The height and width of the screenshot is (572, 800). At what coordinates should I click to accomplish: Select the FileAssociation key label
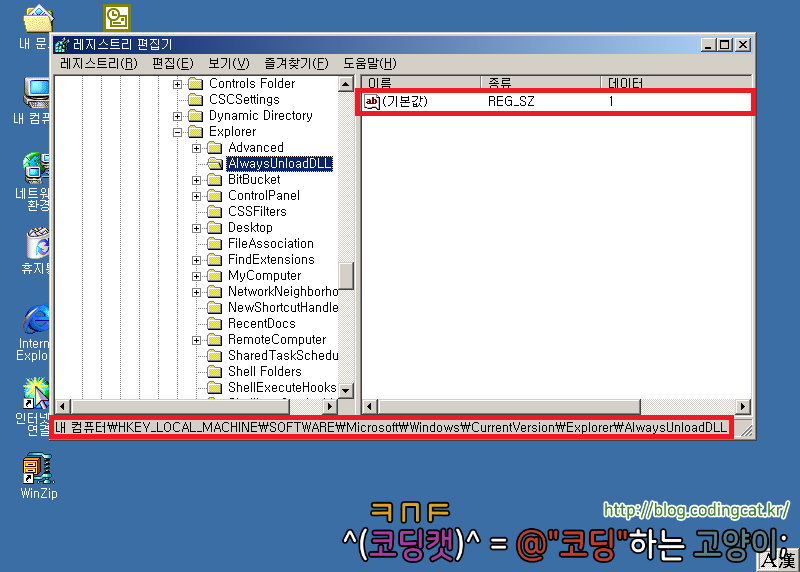[x=271, y=244]
